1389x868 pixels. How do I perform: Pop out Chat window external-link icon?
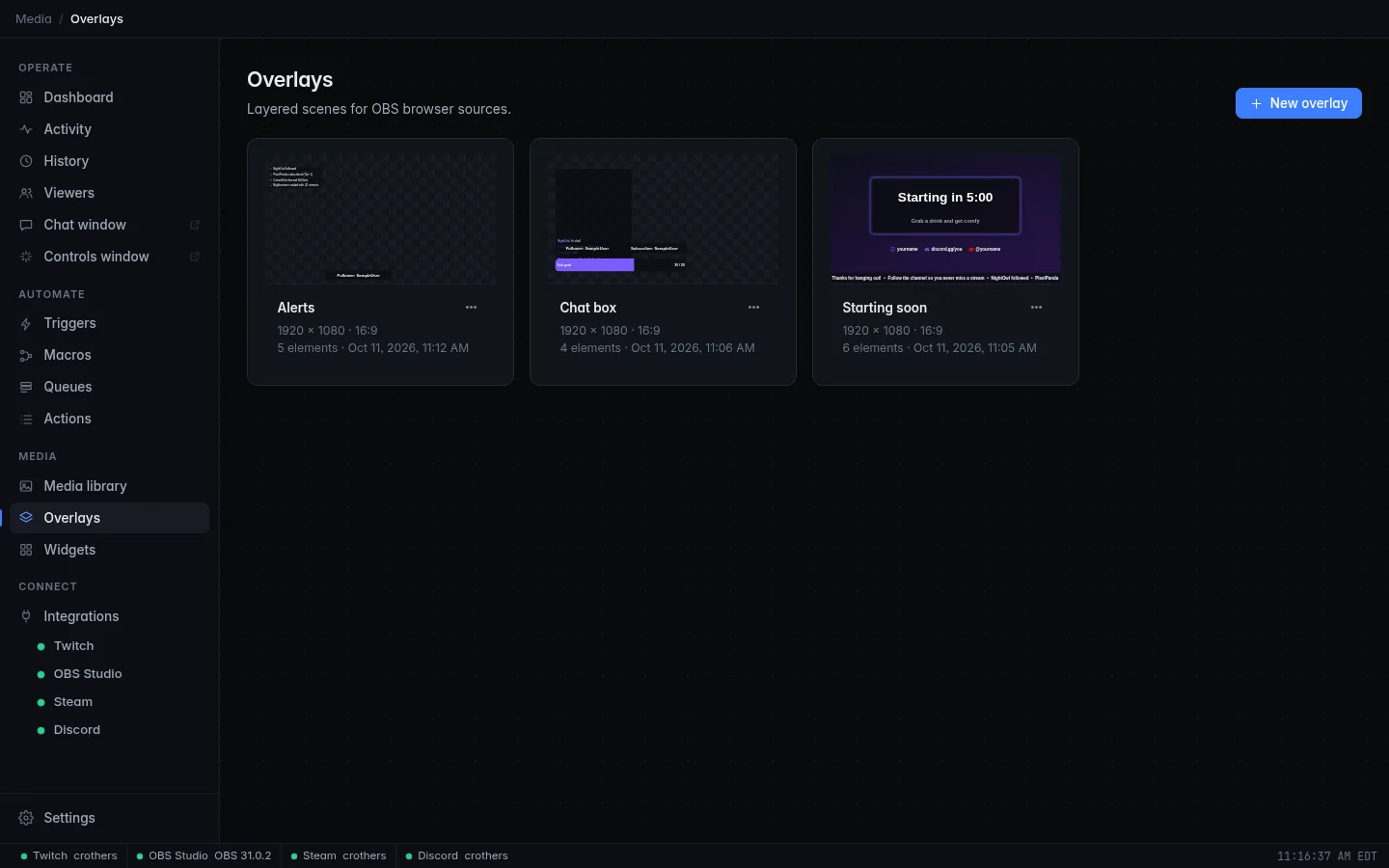click(x=195, y=225)
